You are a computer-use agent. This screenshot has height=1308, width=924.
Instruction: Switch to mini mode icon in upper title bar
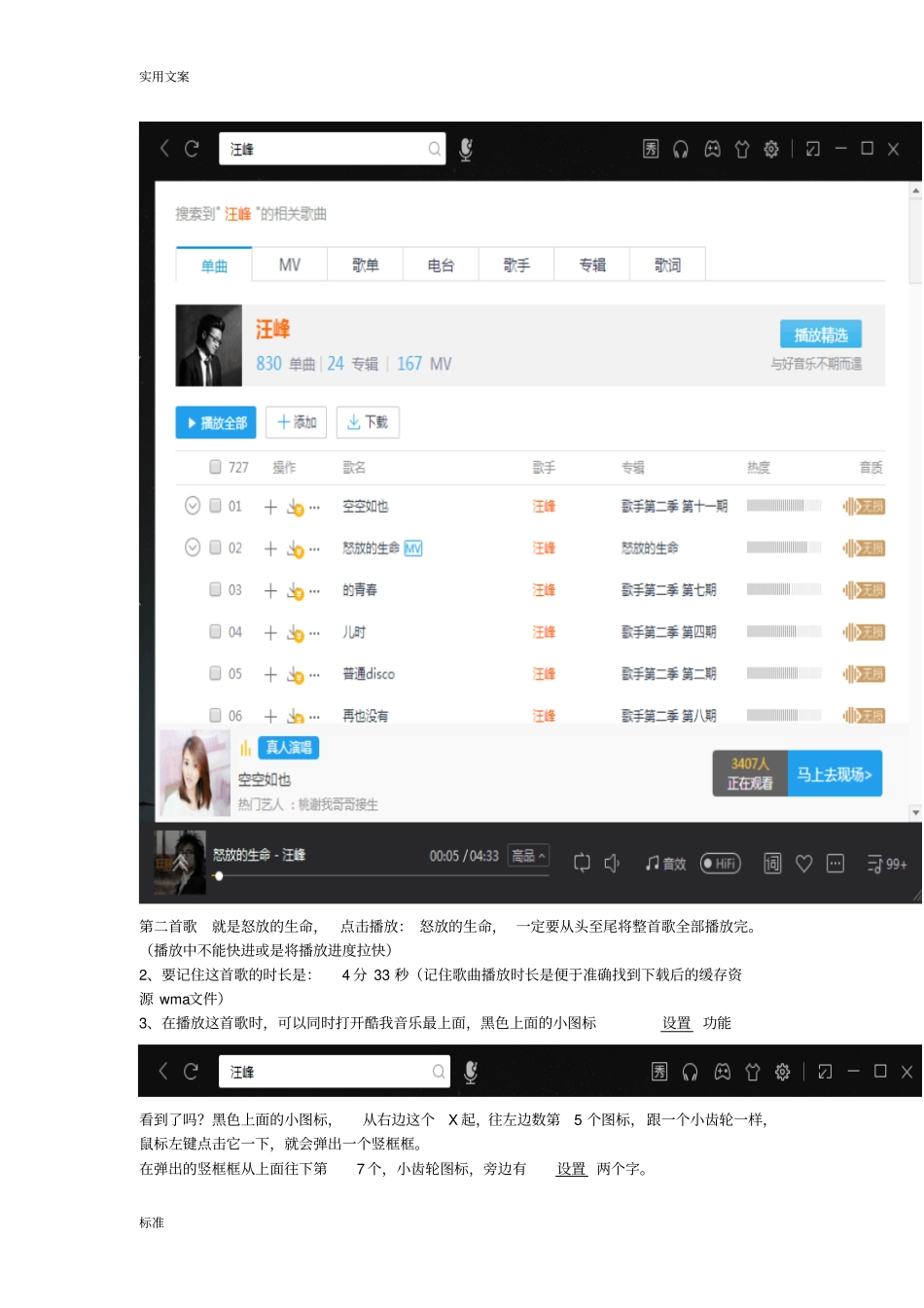(x=813, y=149)
